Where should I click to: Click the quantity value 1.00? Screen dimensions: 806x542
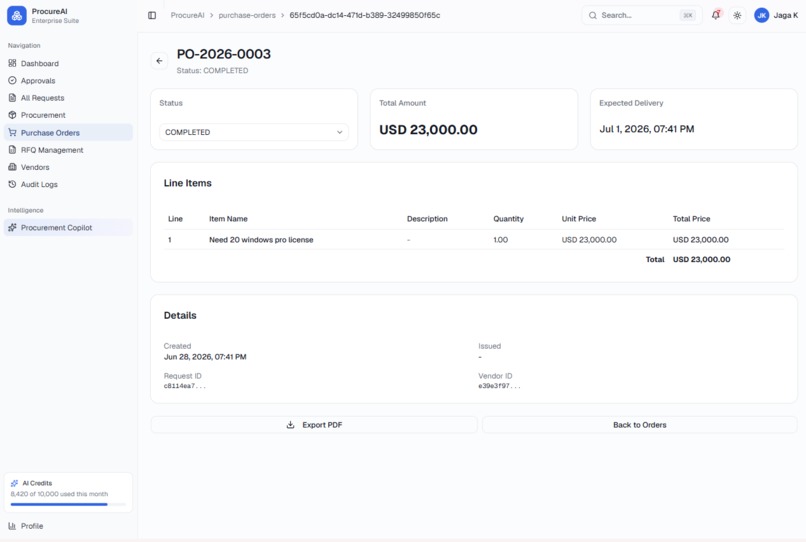pyautogui.click(x=501, y=240)
